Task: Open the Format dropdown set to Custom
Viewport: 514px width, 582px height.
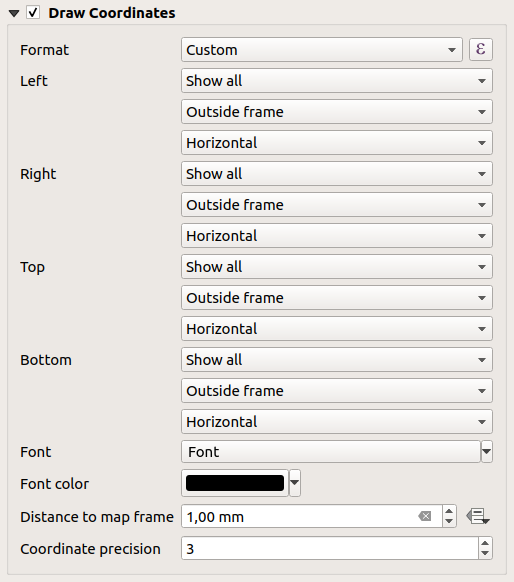Action: click(322, 50)
